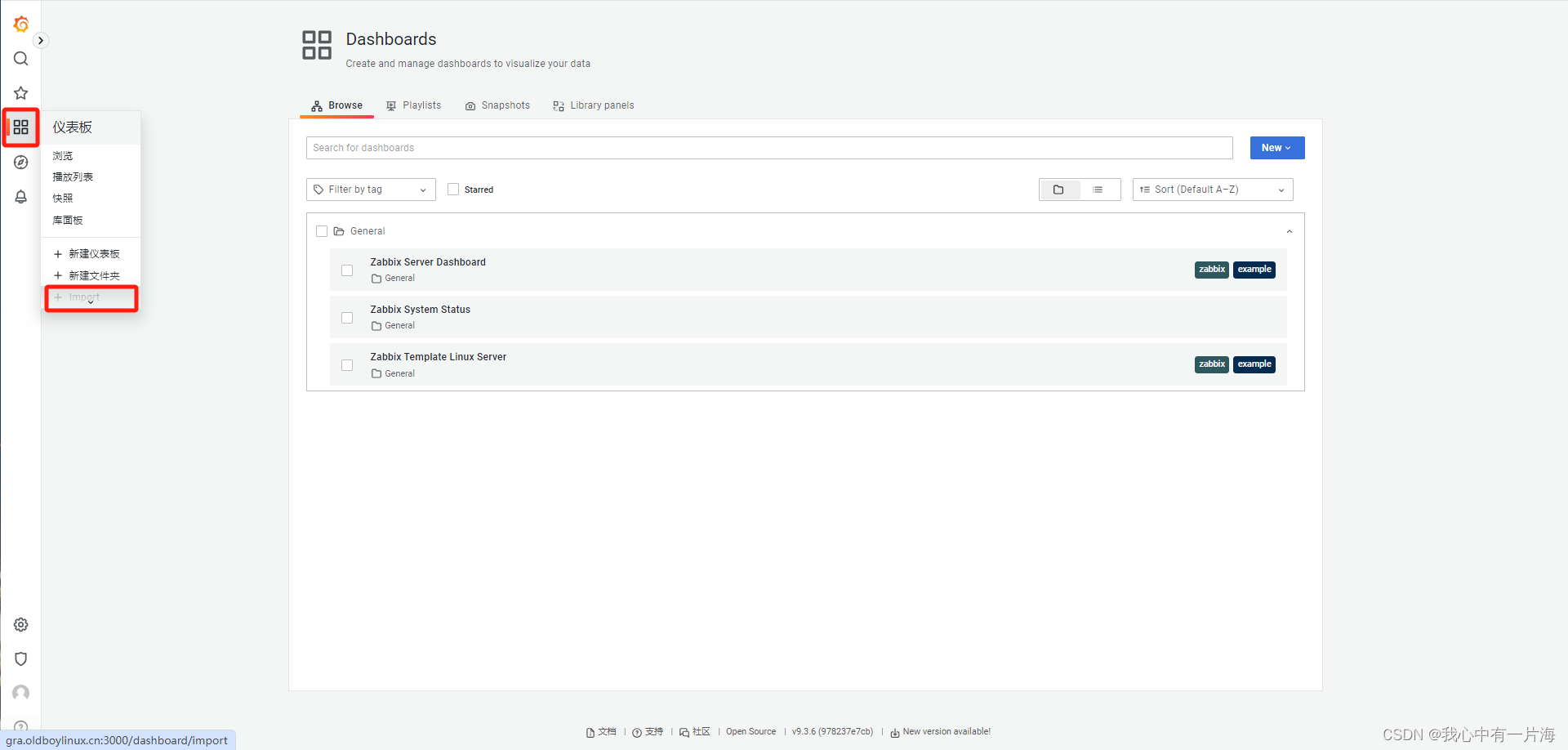This screenshot has height=750, width=1568.
Task: Switch to the Browse tab
Action: (x=336, y=105)
